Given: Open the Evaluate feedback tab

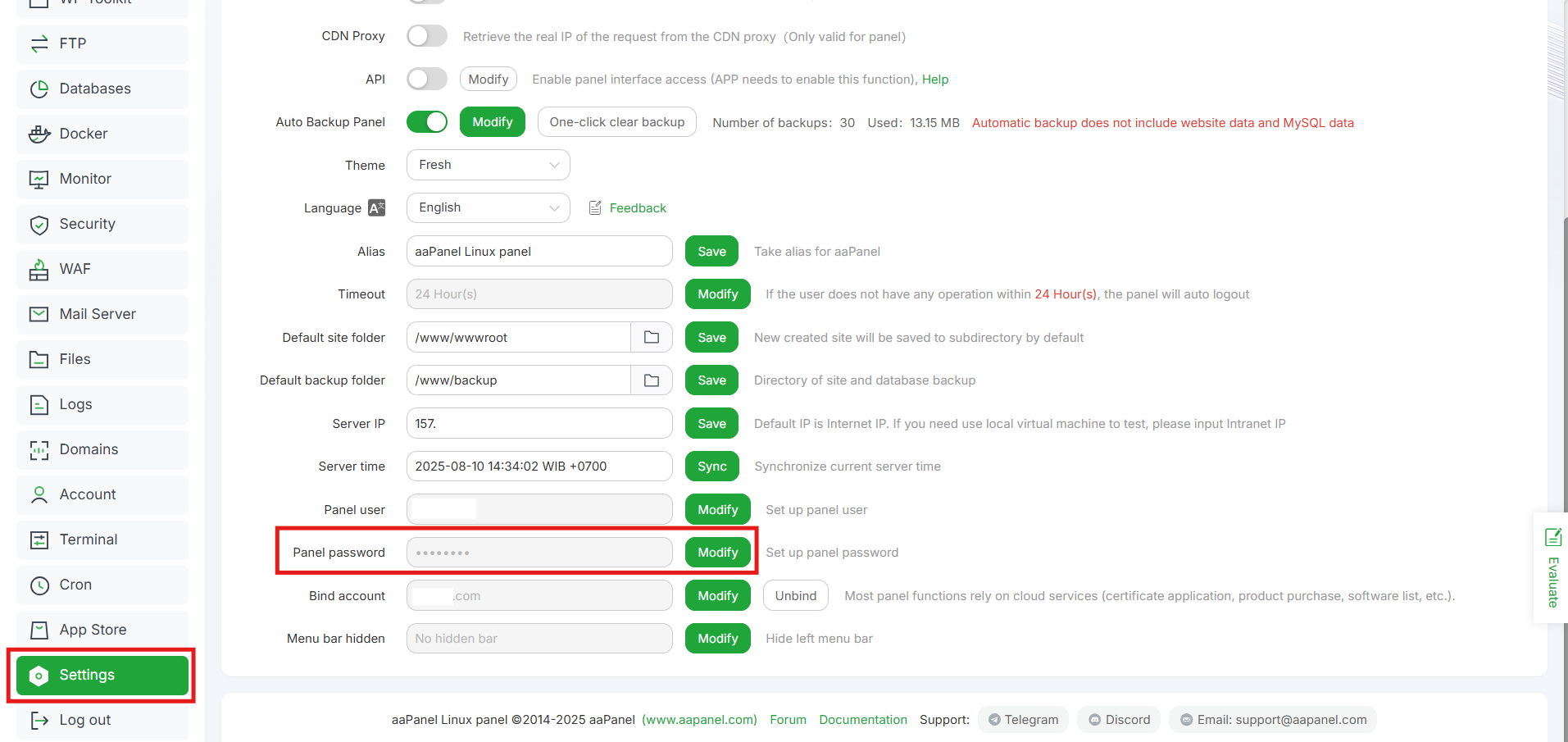Looking at the screenshot, I should pos(1552,567).
